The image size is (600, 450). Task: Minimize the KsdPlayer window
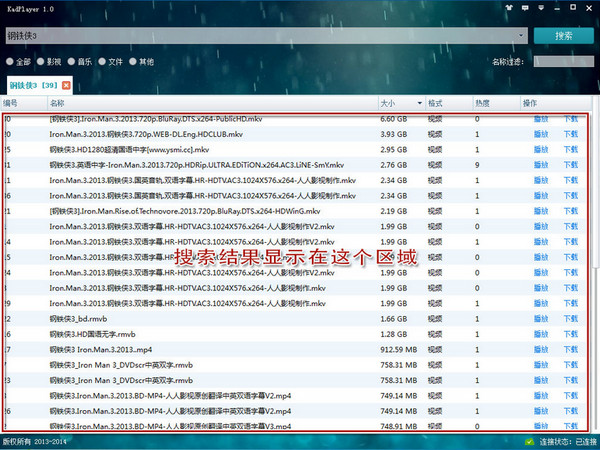coord(558,8)
